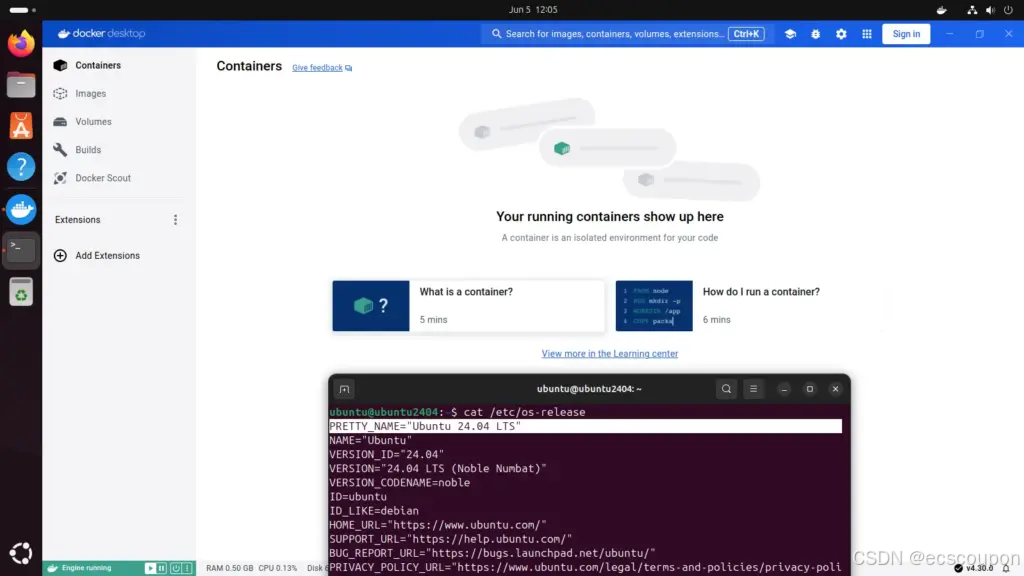1024x576 pixels.
Task: Open the engine more-options dots in footer
Action: (187, 568)
